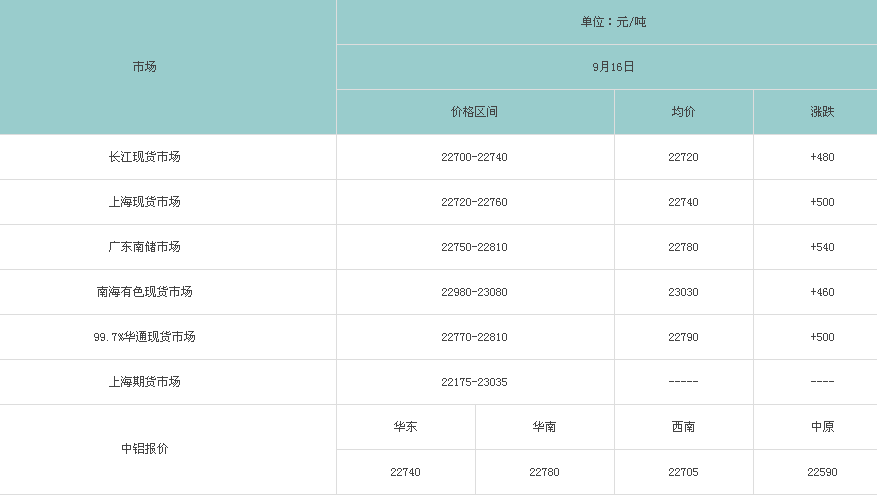Screen dimensions: 877x497
Task: Click the 均价 column header
Action: coord(683,112)
